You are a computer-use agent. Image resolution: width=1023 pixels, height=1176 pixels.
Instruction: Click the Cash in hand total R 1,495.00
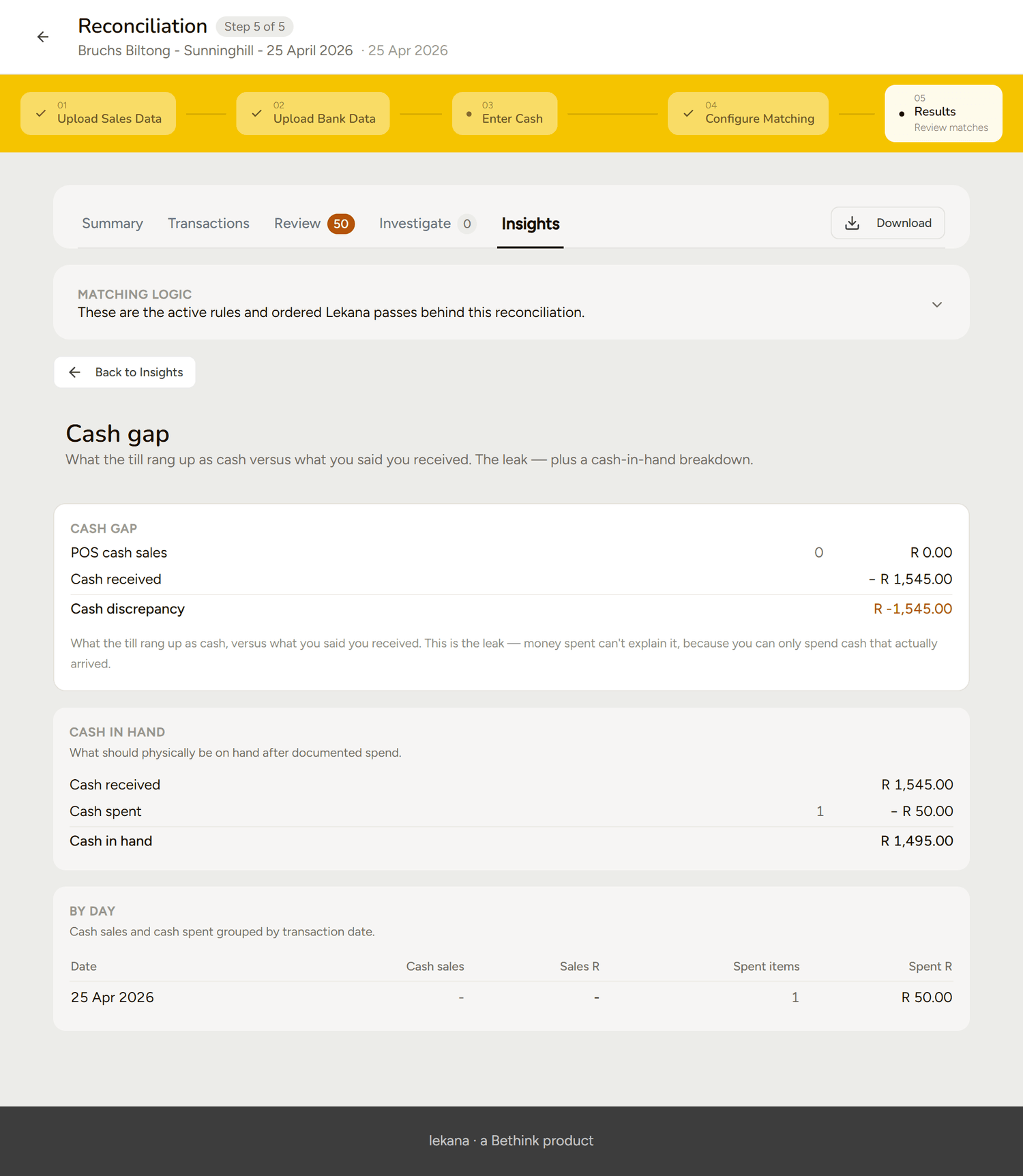tap(917, 841)
